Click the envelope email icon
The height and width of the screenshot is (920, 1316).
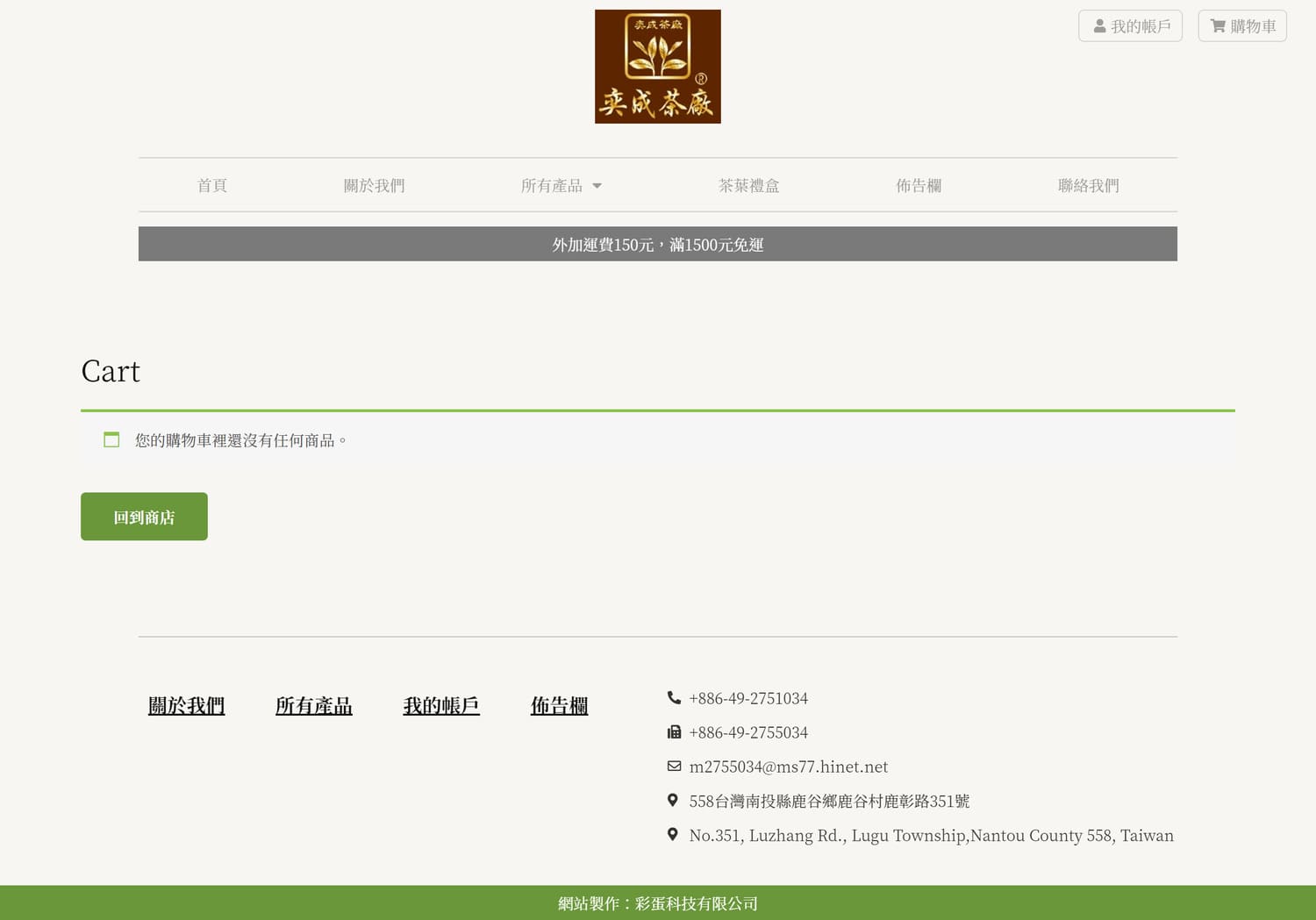point(674,767)
